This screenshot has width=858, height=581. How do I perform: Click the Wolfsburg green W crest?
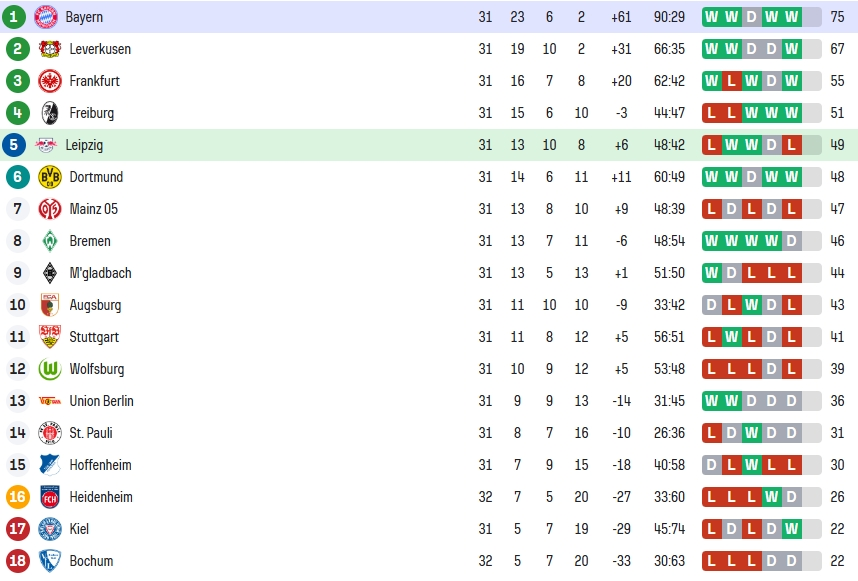coord(50,369)
